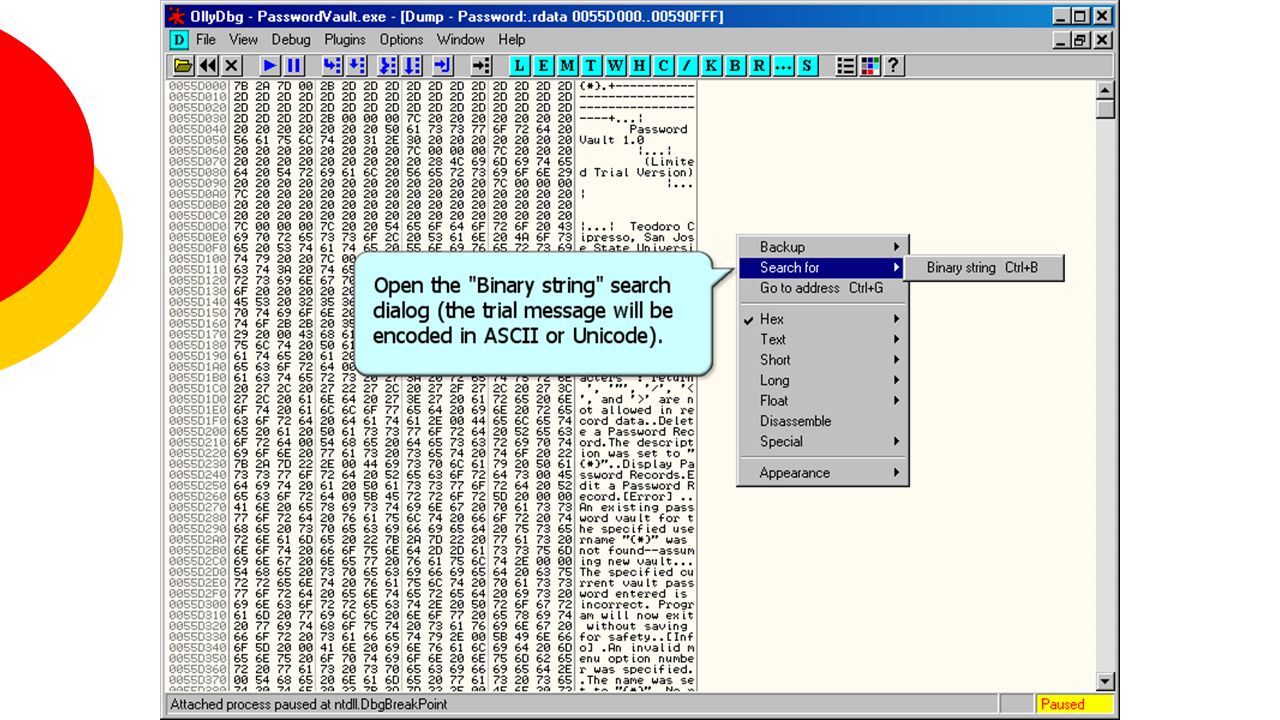Screen dimensions: 1280x720
Task: Click the Trace into toolbar icon
Action: (389, 66)
